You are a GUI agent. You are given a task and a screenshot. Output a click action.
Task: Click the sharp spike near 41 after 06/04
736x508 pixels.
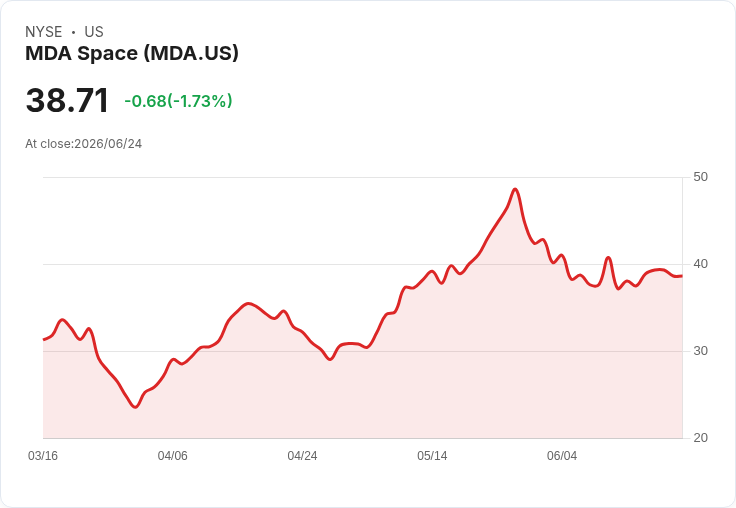click(x=608, y=257)
